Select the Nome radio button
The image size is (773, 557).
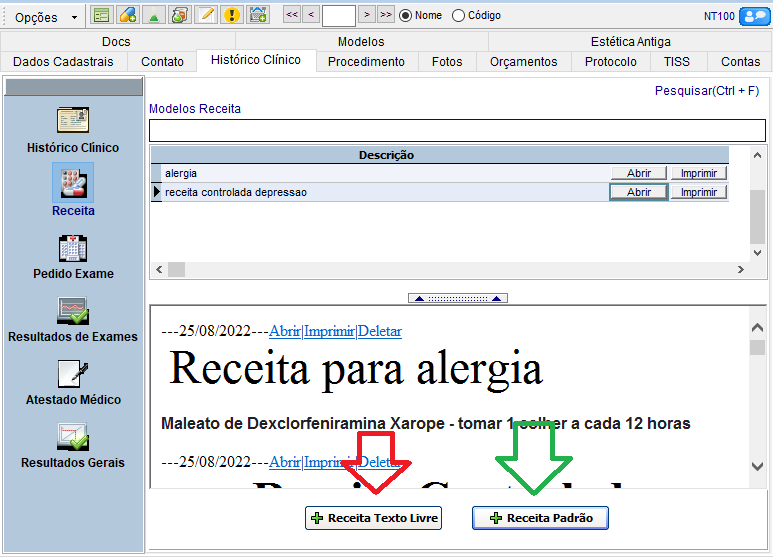[x=406, y=15]
